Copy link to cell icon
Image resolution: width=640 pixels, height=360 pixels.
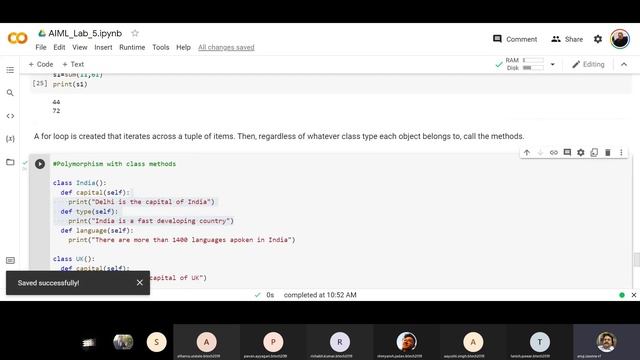pos(553,152)
